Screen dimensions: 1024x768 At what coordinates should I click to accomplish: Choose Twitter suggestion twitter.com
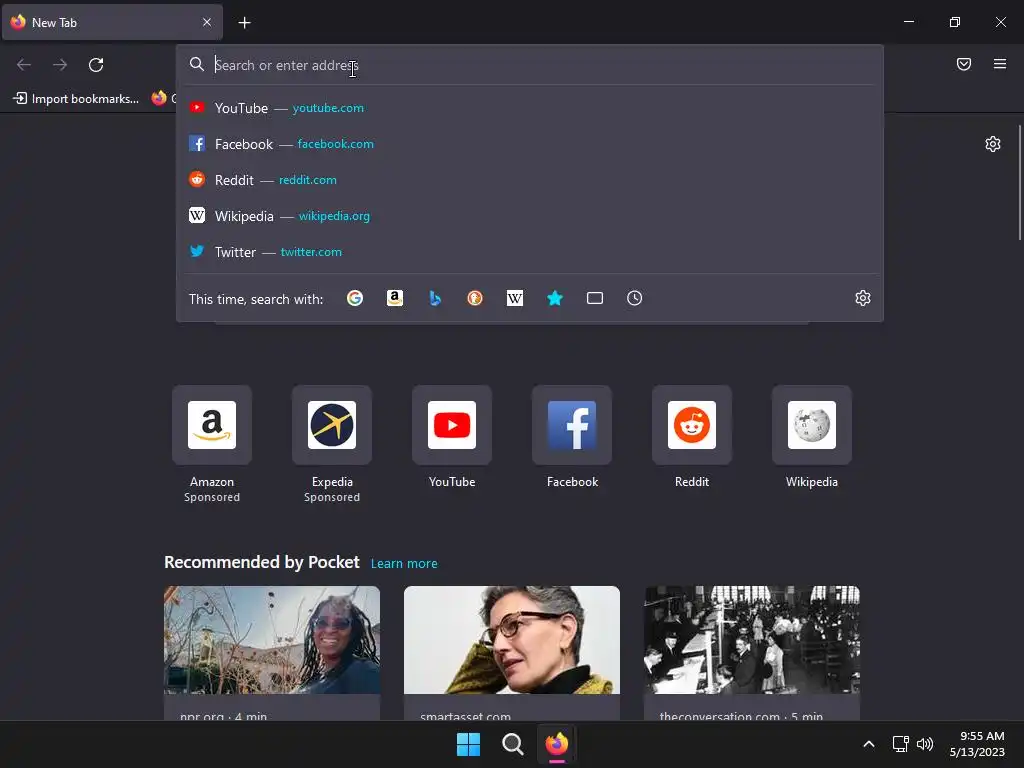click(530, 251)
